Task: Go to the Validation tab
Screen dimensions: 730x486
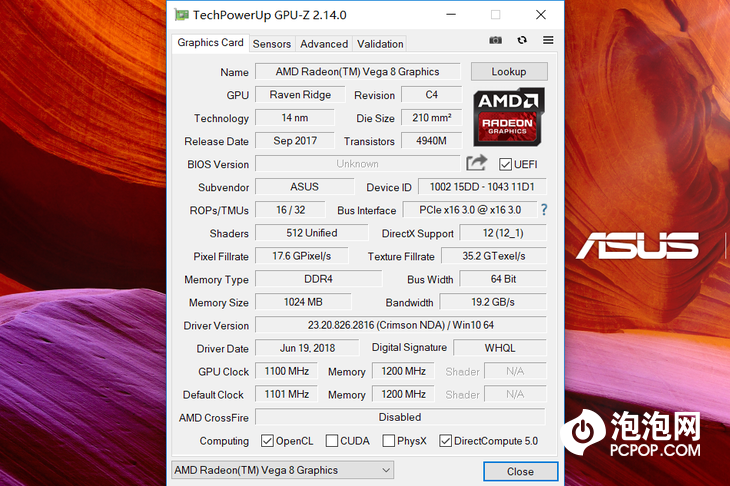Action: [380, 44]
